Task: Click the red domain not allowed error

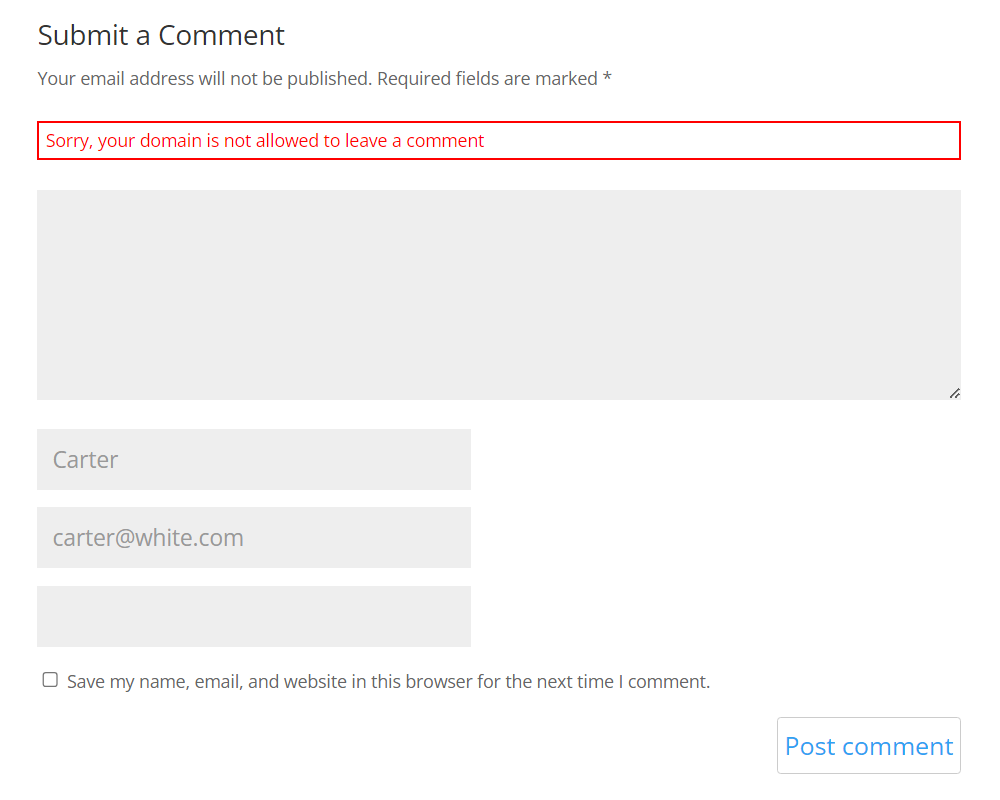Action: 499,140
